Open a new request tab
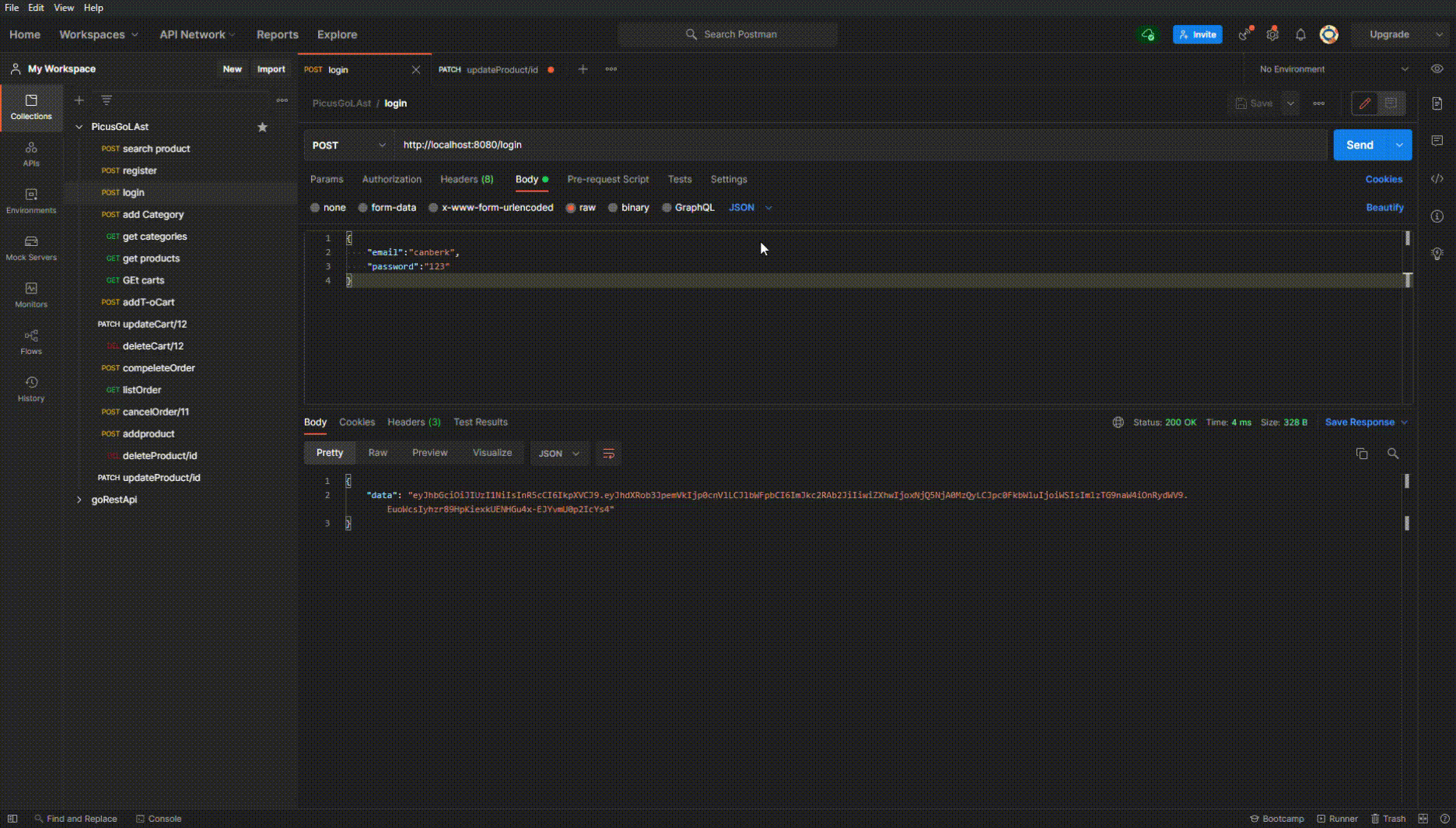 pyautogui.click(x=583, y=69)
